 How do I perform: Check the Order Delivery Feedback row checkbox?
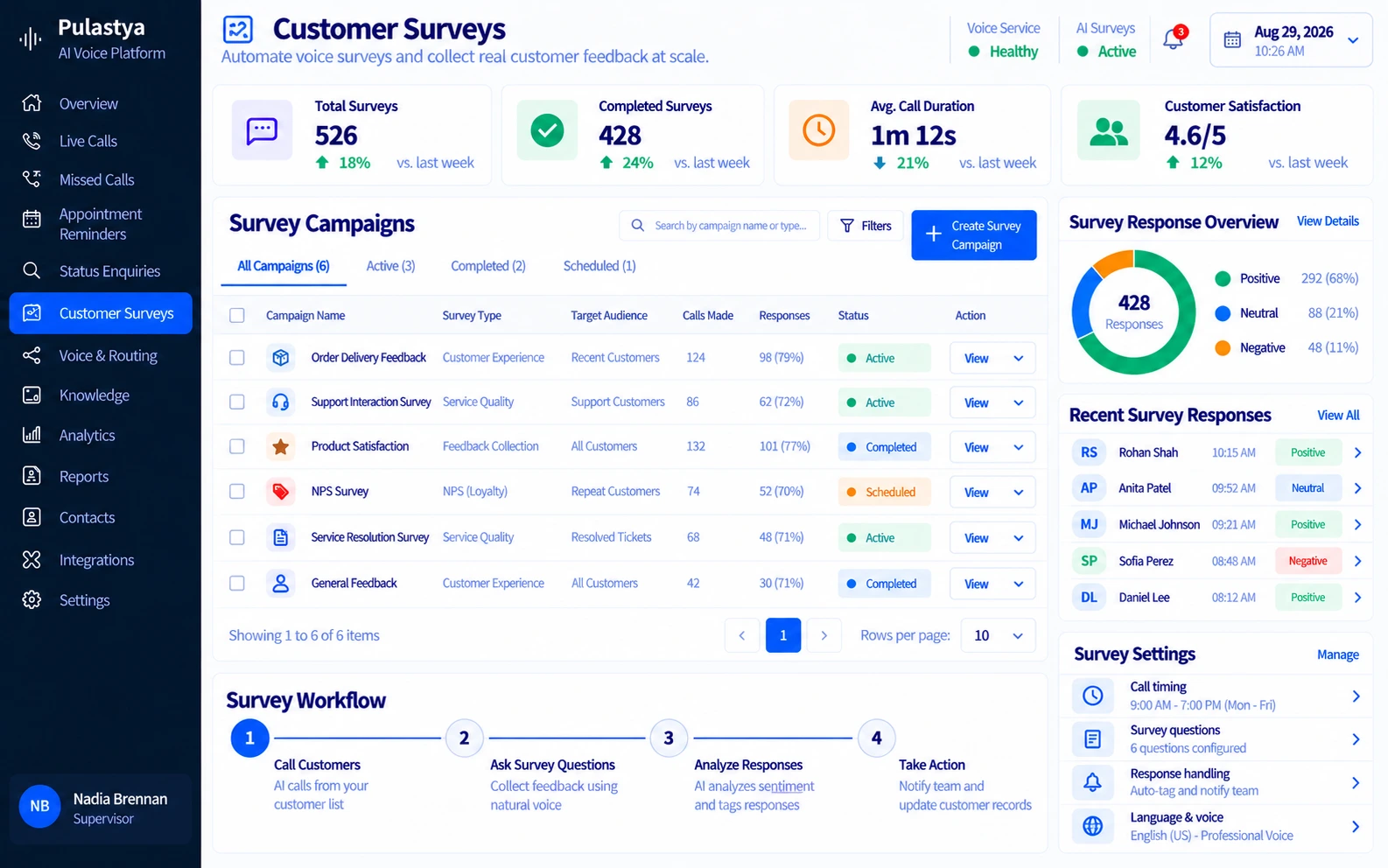[237, 357]
